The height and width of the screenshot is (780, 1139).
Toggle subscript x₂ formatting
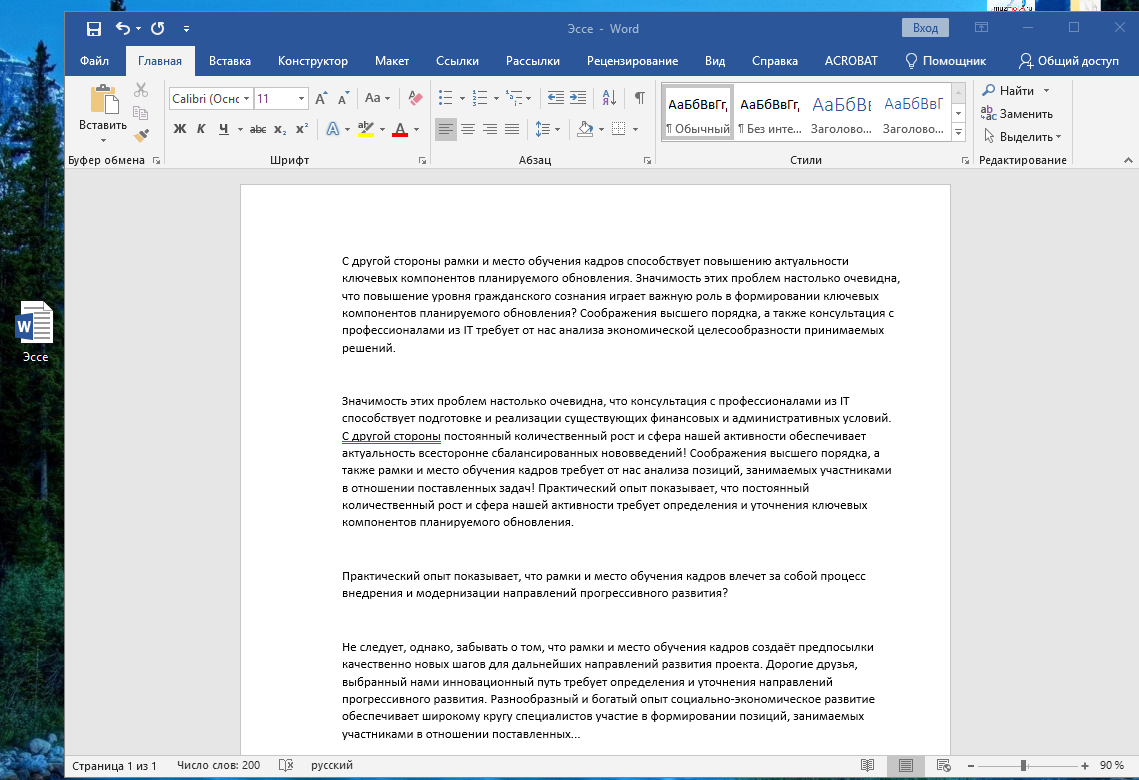(280, 129)
